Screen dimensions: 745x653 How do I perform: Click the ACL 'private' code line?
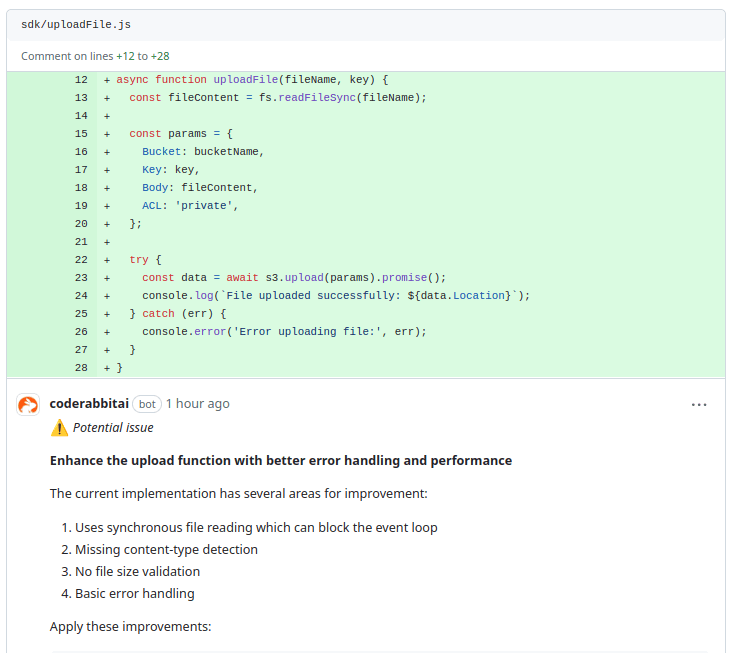click(190, 206)
